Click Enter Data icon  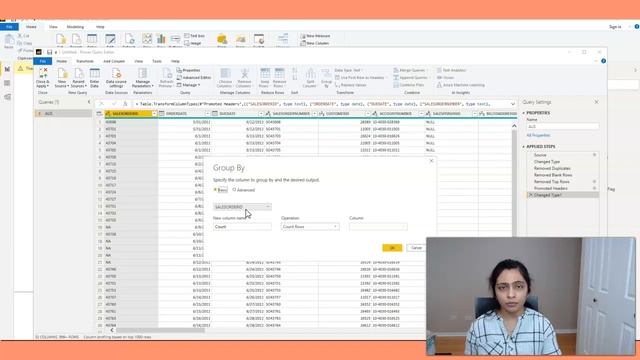pyautogui.click(x=94, y=78)
